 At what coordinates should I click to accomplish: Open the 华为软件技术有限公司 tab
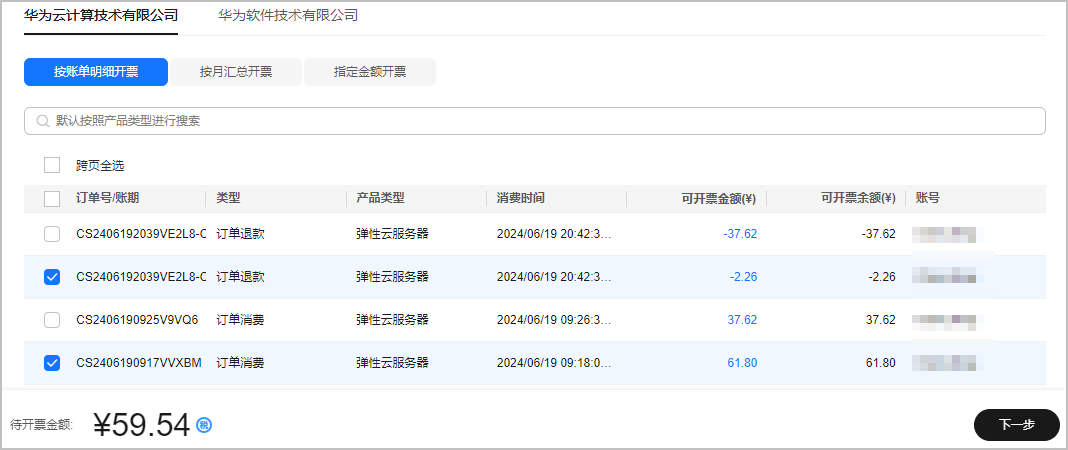[x=288, y=16]
